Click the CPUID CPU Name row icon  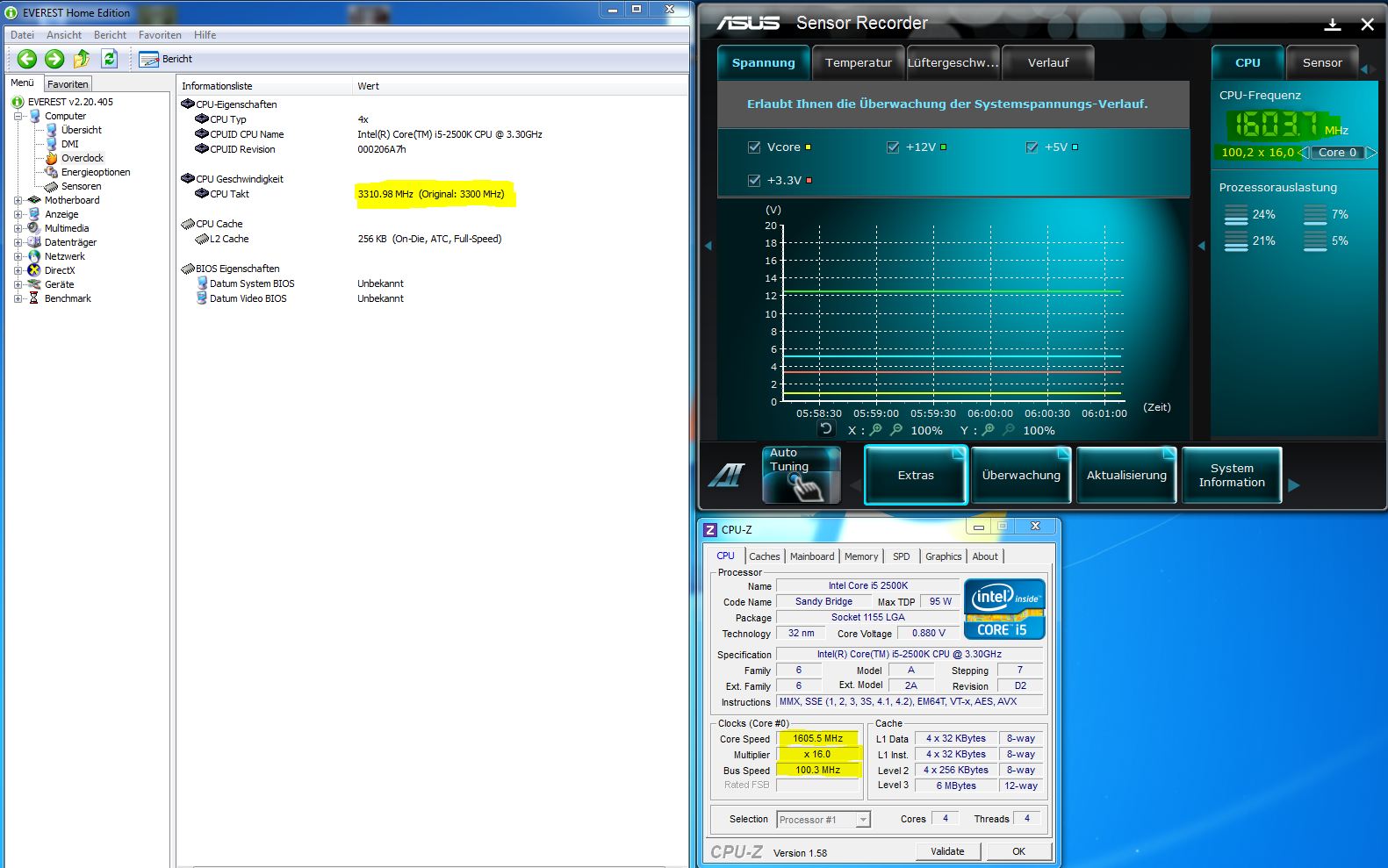(202, 134)
